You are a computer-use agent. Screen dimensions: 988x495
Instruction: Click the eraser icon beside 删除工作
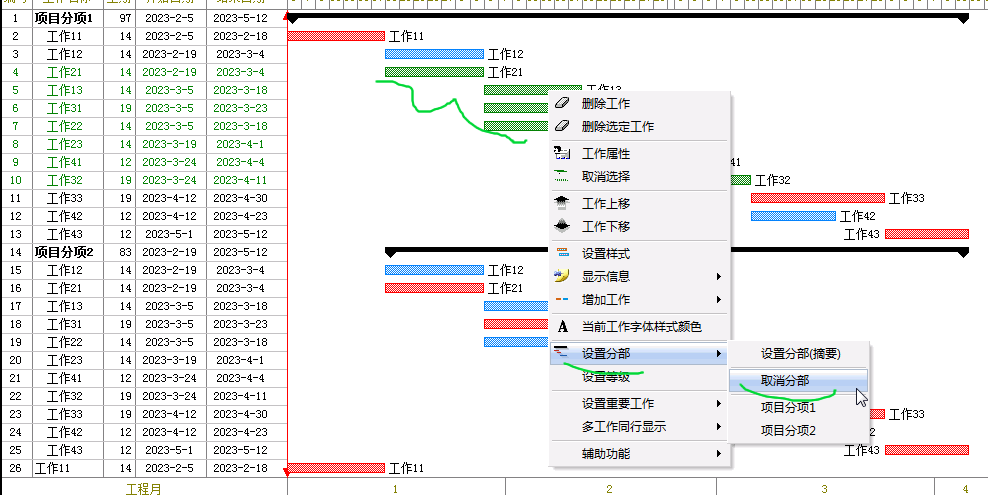coord(562,103)
